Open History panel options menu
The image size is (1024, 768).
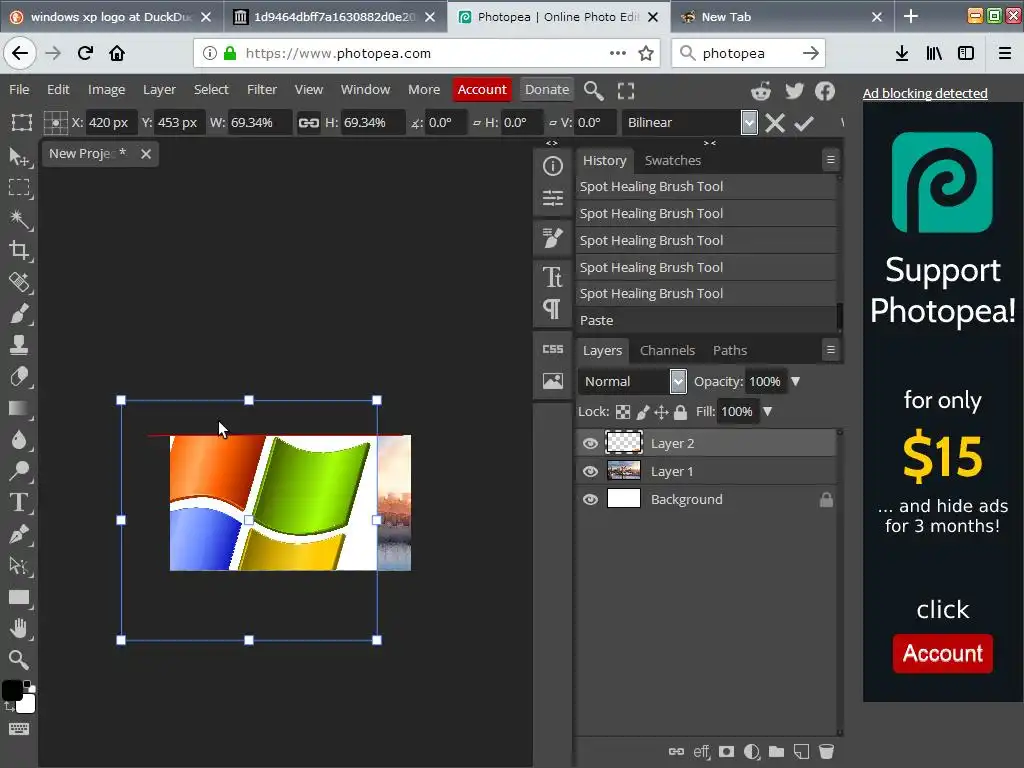click(x=831, y=159)
